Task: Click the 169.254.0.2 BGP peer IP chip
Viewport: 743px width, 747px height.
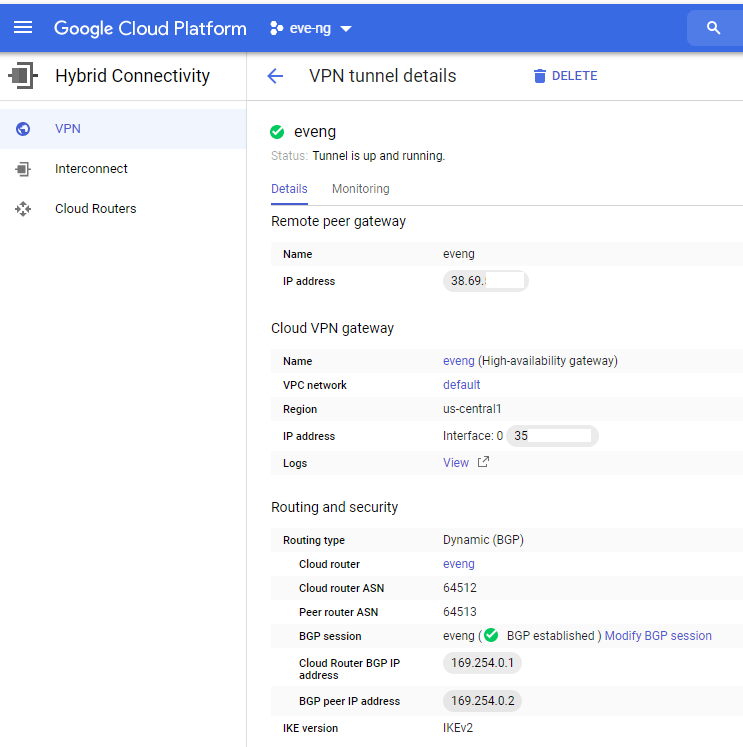Action: 482,701
